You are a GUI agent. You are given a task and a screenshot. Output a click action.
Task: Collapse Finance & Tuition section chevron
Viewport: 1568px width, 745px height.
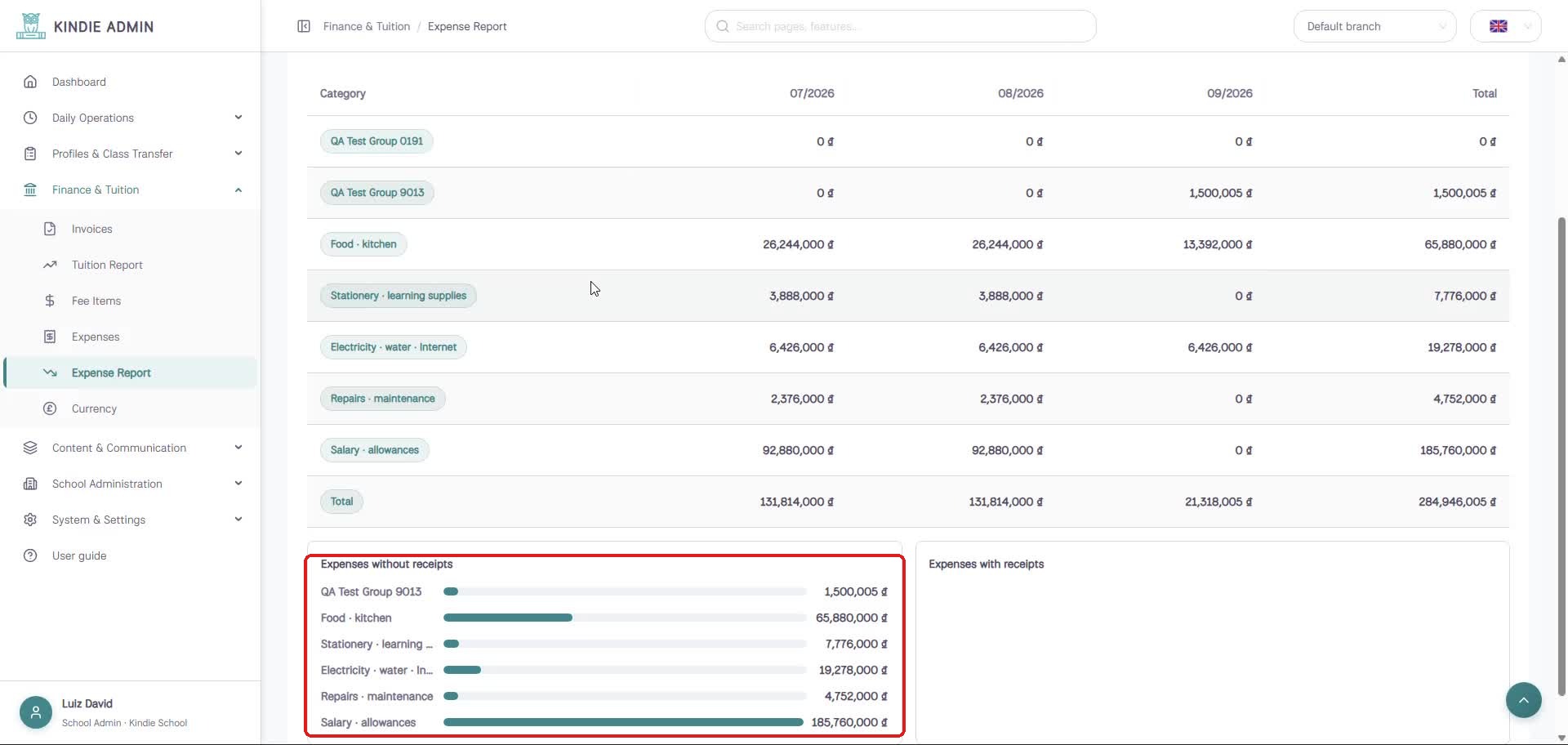click(x=238, y=190)
